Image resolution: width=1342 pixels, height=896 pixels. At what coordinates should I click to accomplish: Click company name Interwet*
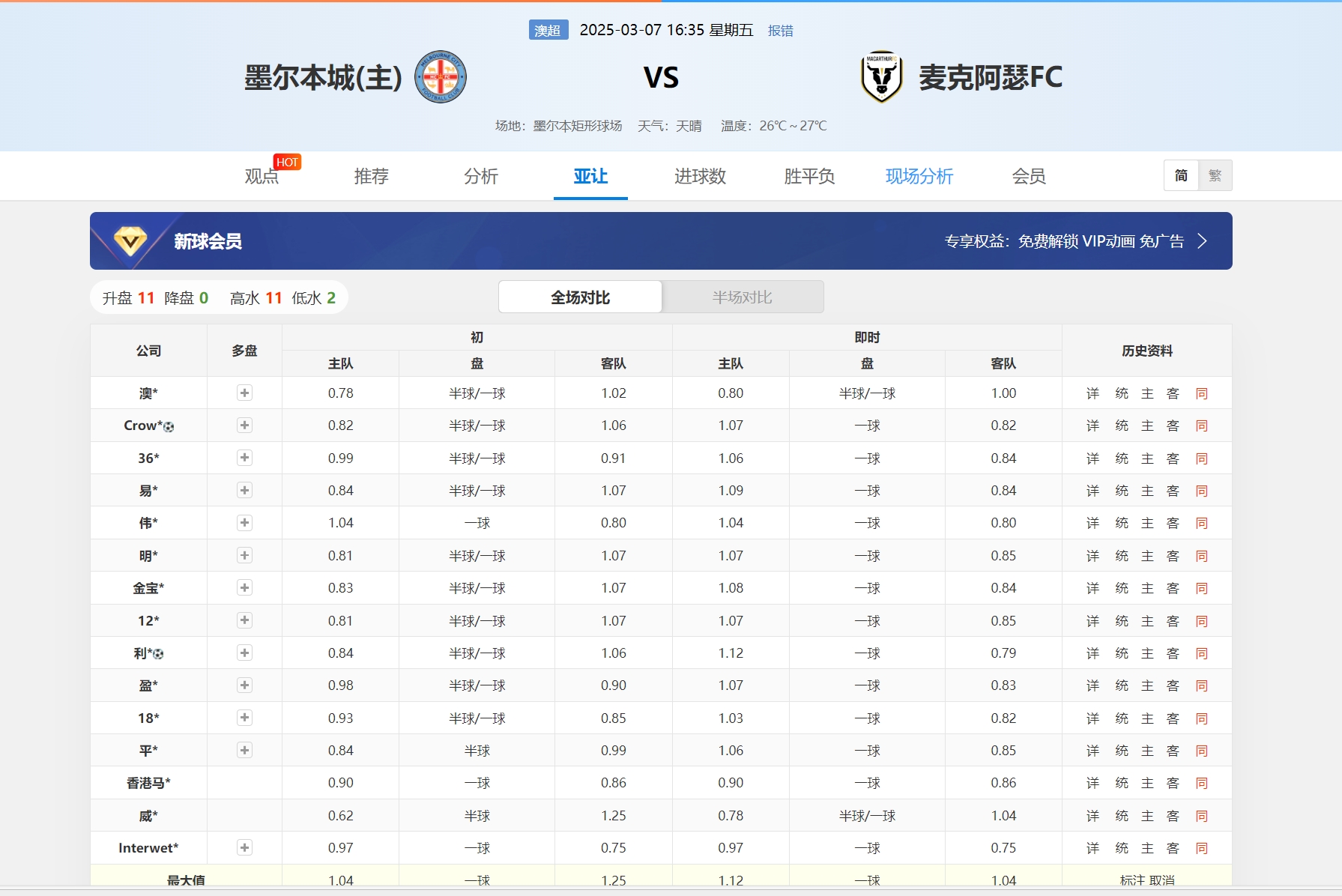(x=148, y=848)
